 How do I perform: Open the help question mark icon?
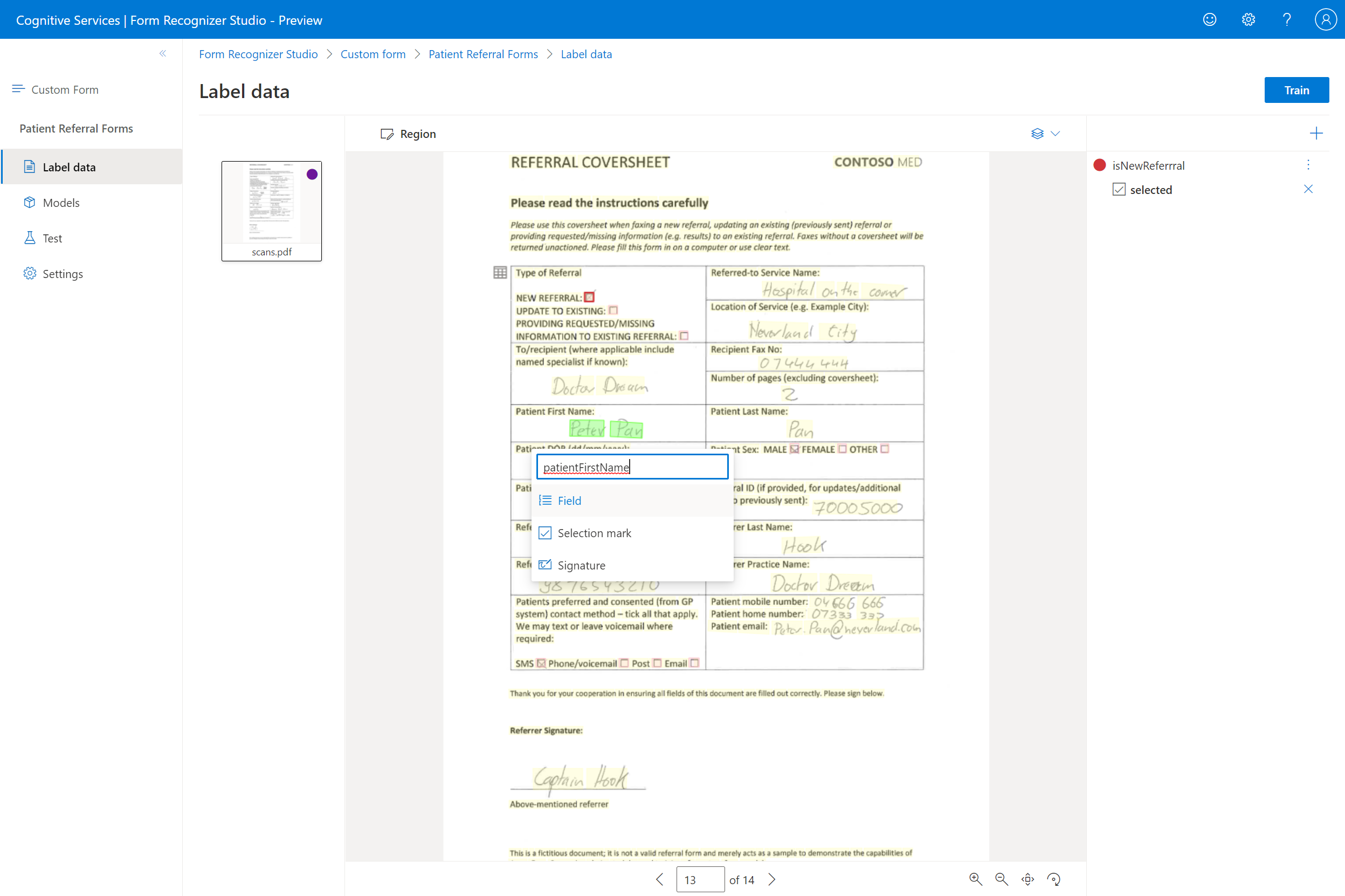click(x=1287, y=20)
